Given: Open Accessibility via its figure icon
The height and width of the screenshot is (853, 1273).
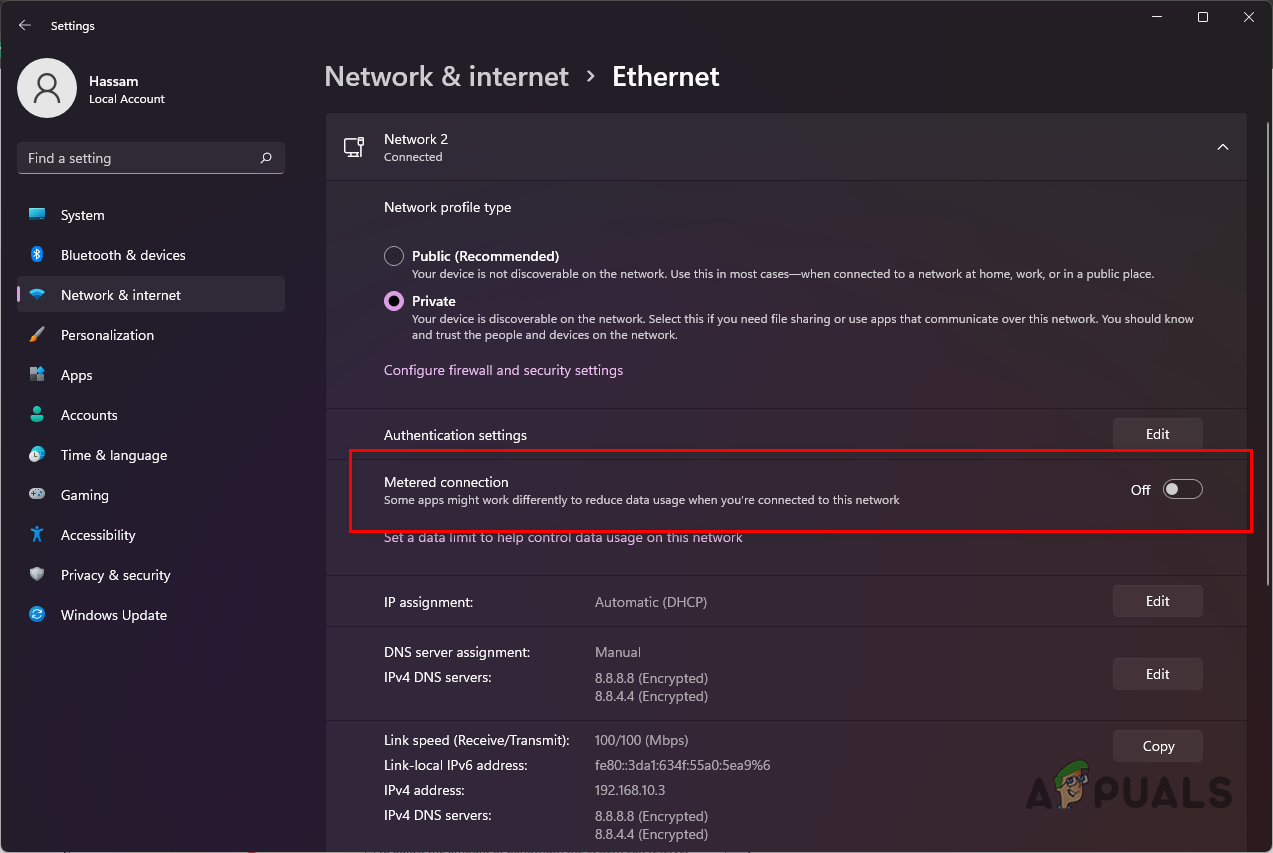Looking at the screenshot, I should click(x=37, y=535).
